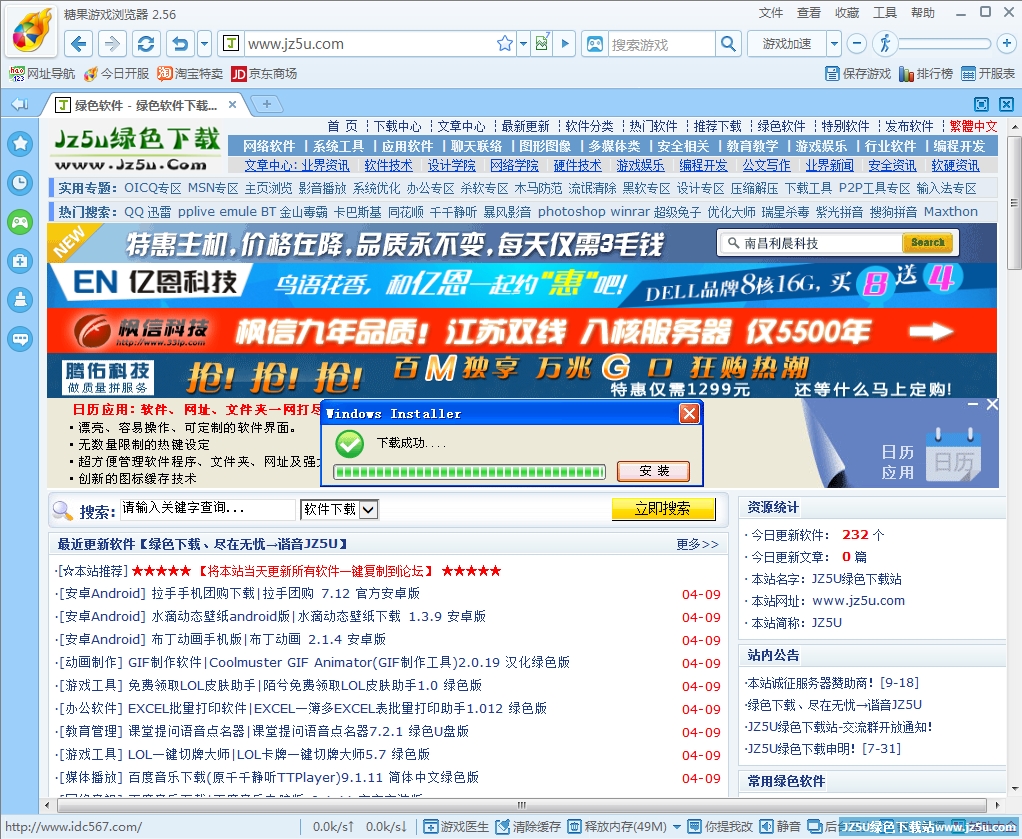The height and width of the screenshot is (839, 1022).
Task: Go forward with the Forward arrow button
Action: tap(112, 44)
